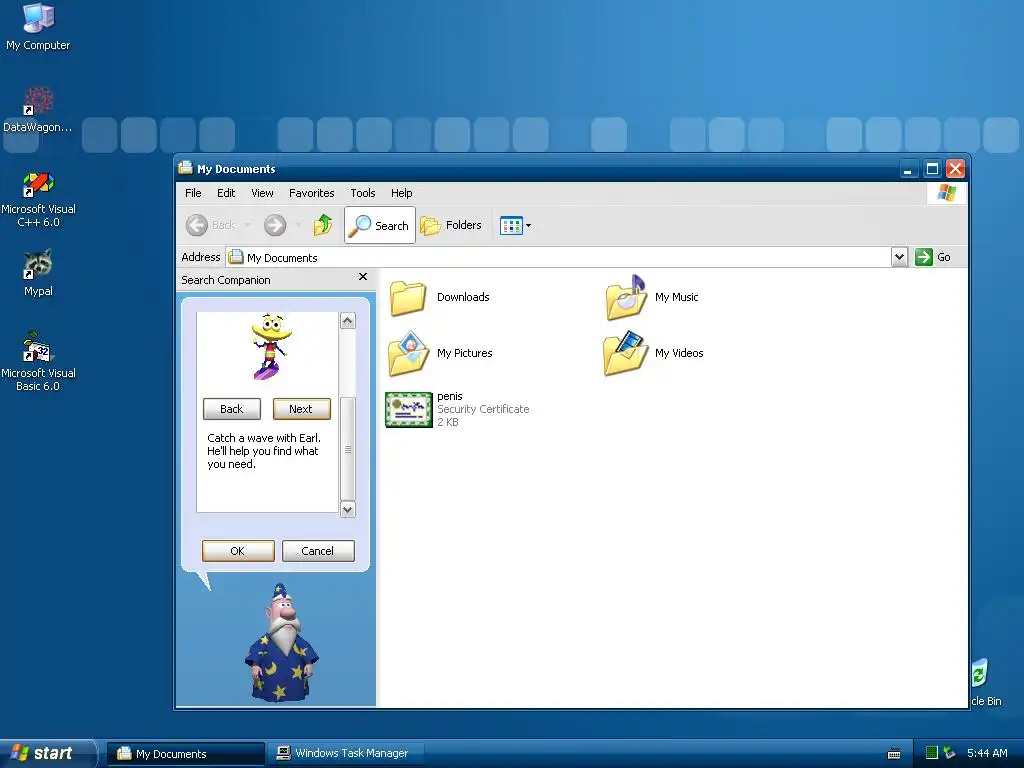
Task: Click Next to see another search character
Action: click(302, 409)
